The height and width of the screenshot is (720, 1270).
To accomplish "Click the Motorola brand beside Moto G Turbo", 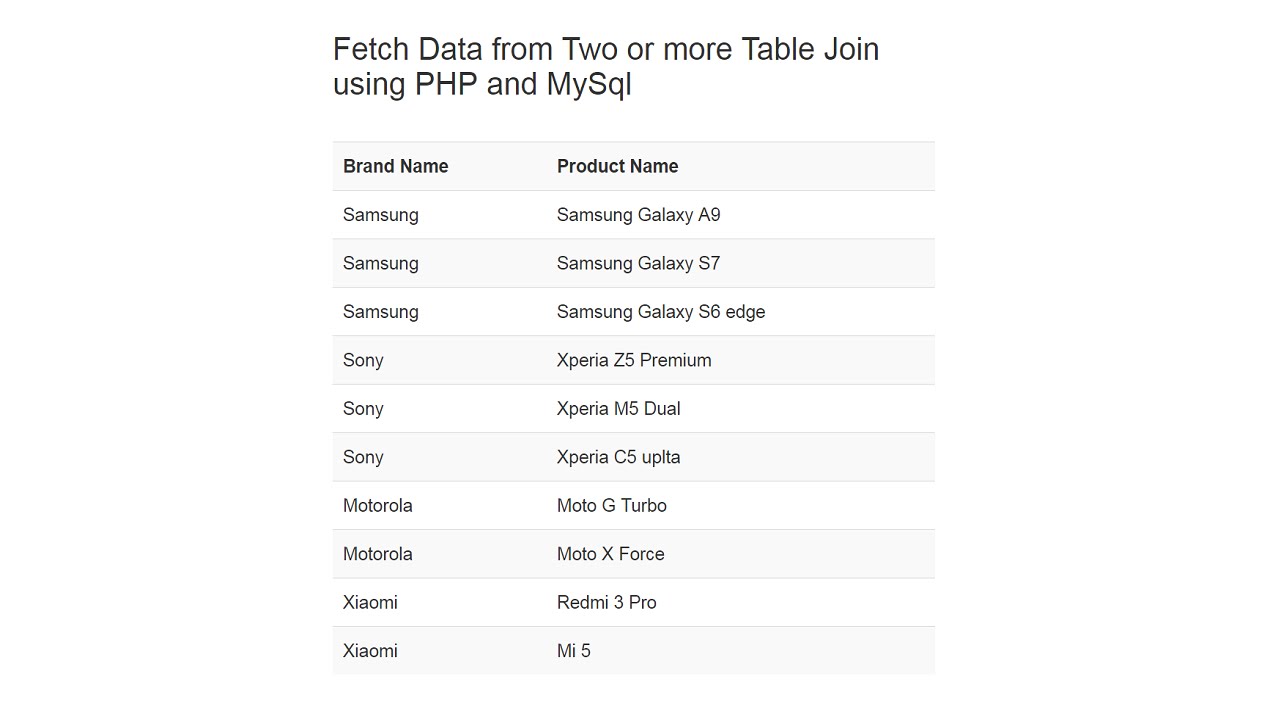I will [x=377, y=505].
